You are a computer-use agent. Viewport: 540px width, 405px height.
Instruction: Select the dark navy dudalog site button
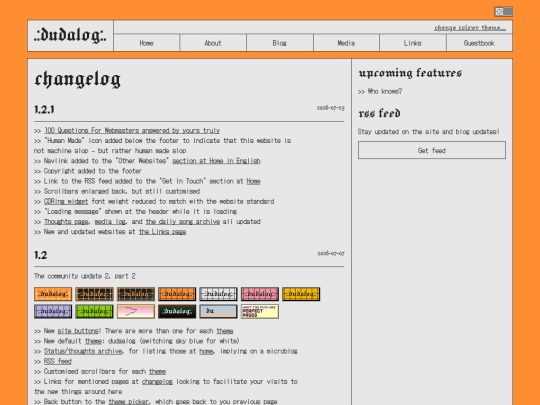point(136,294)
